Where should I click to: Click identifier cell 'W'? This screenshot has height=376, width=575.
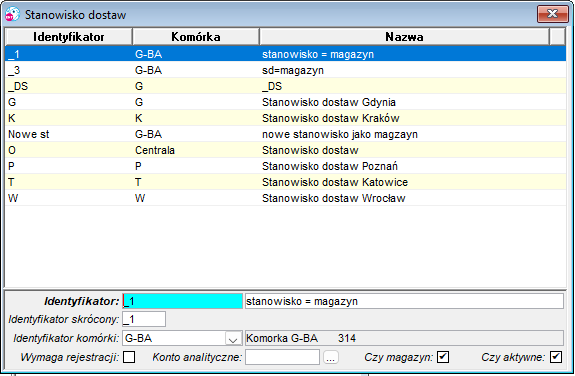click(x=69, y=198)
